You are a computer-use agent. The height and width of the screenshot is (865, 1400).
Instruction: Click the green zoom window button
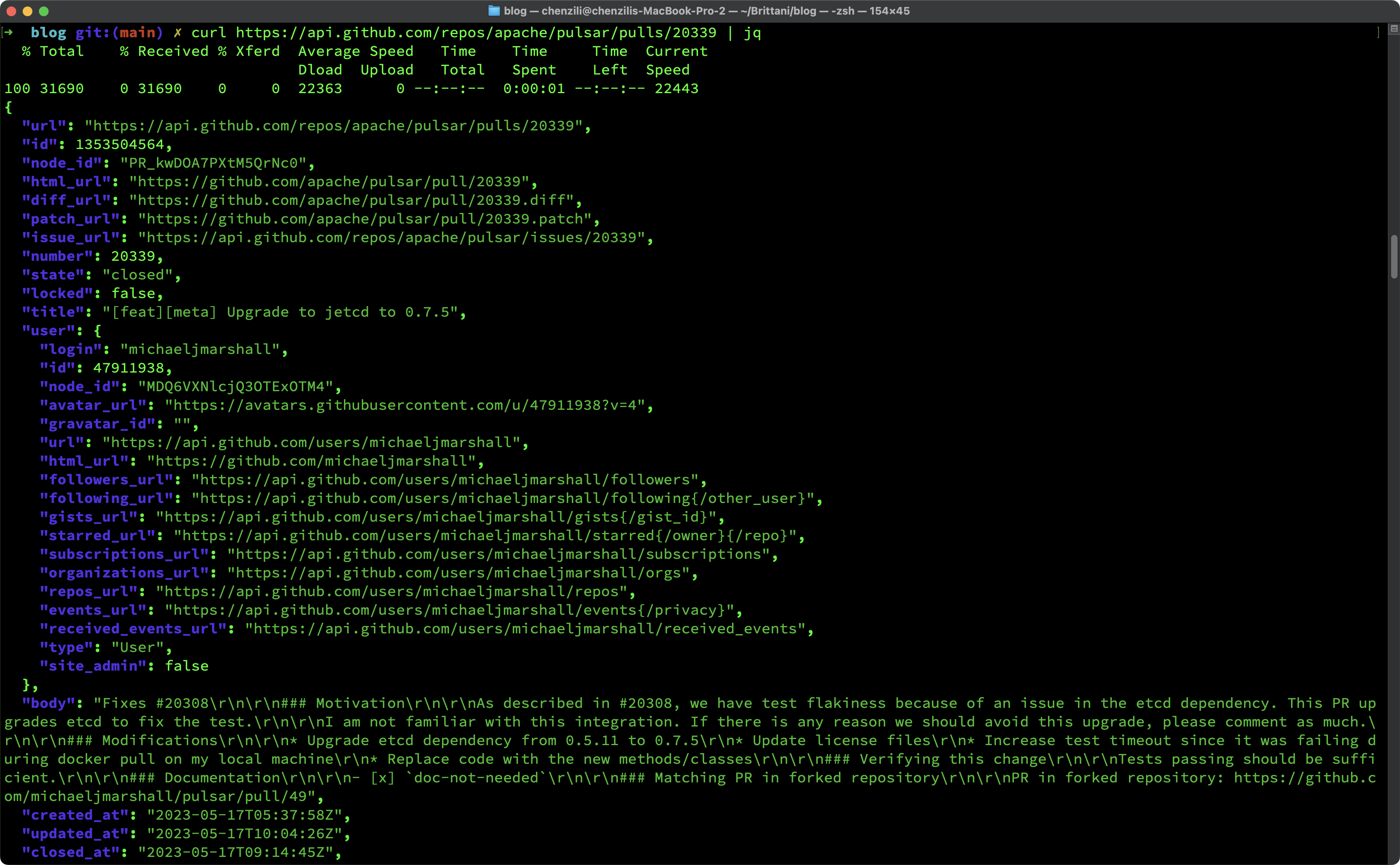coord(44,11)
